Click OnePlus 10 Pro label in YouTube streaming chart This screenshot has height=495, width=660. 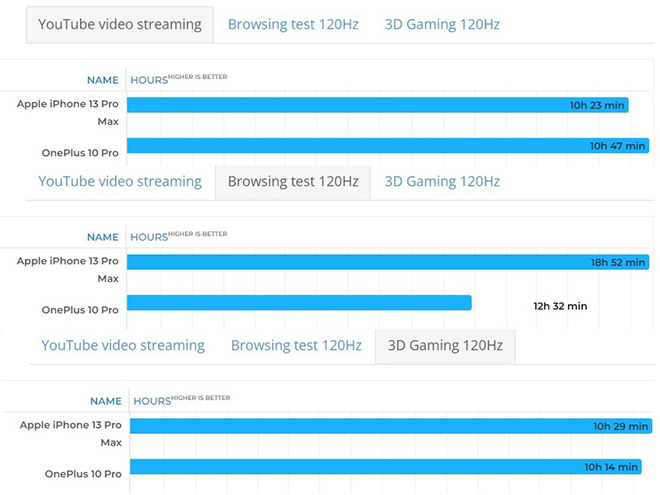tap(80, 153)
